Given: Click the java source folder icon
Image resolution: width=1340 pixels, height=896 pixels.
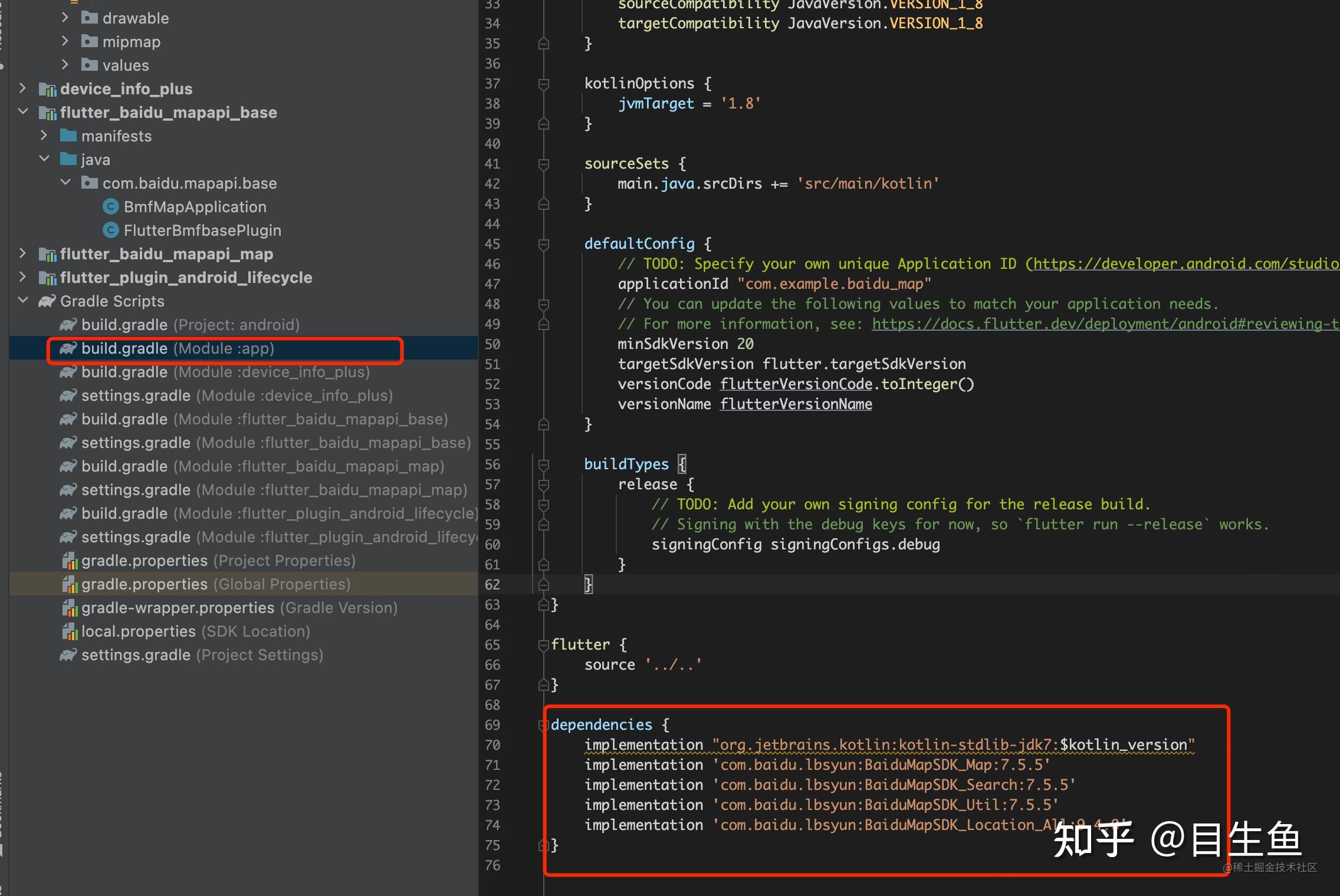Looking at the screenshot, I should [68, 159].
